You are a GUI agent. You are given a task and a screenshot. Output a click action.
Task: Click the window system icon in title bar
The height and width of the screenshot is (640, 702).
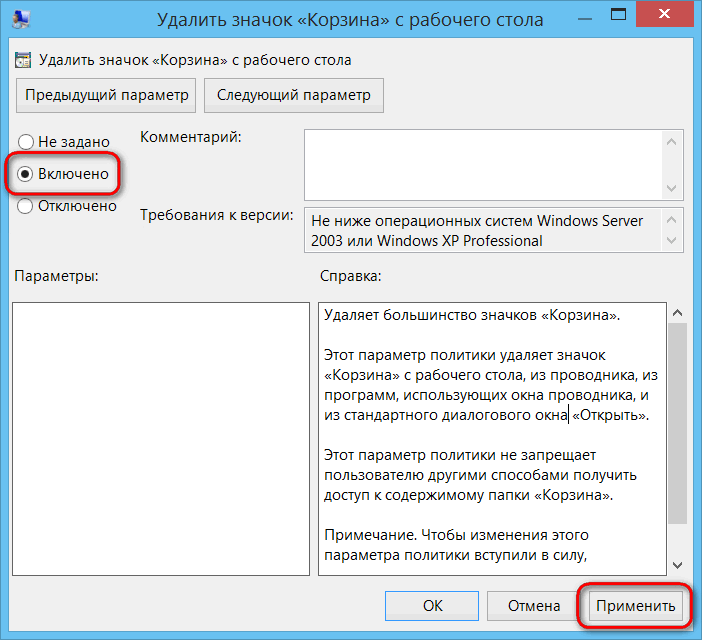(21, 19)
